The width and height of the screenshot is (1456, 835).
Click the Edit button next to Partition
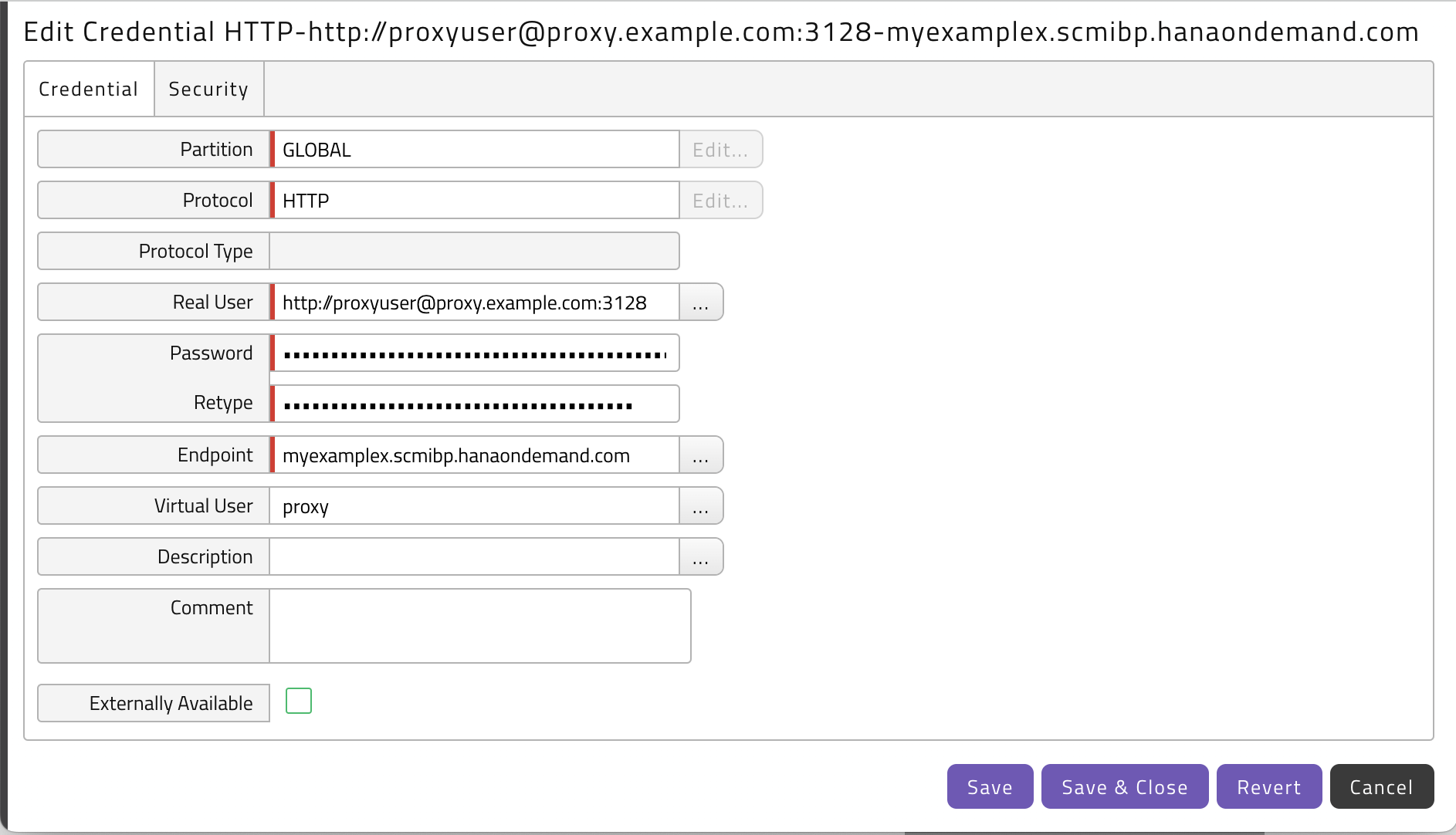click(720, 149)
